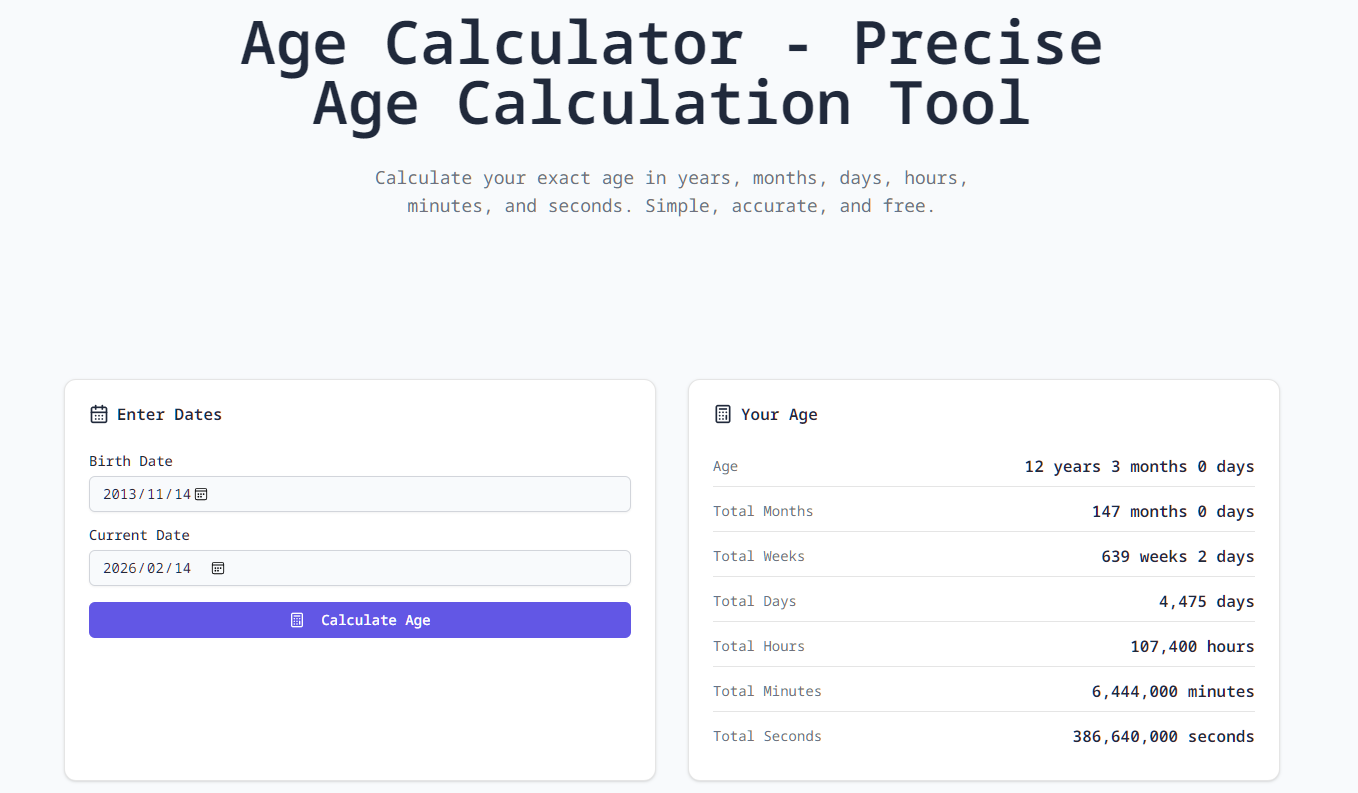Click the 107,400 hours value
The height and width of the screenshot is (793, 1358).
[1192, 647]
